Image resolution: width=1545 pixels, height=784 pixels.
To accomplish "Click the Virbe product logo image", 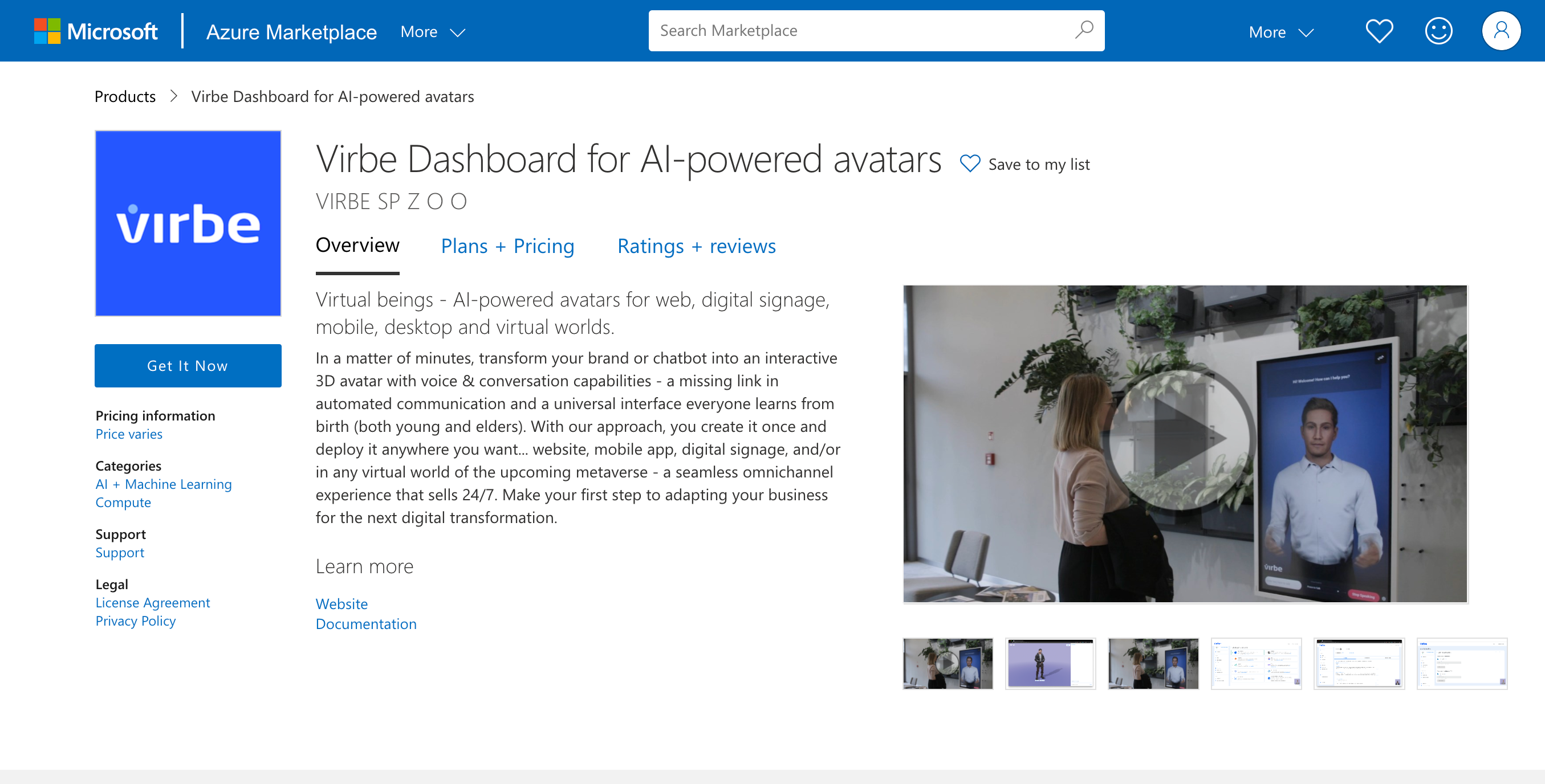I will click(188, 223).
